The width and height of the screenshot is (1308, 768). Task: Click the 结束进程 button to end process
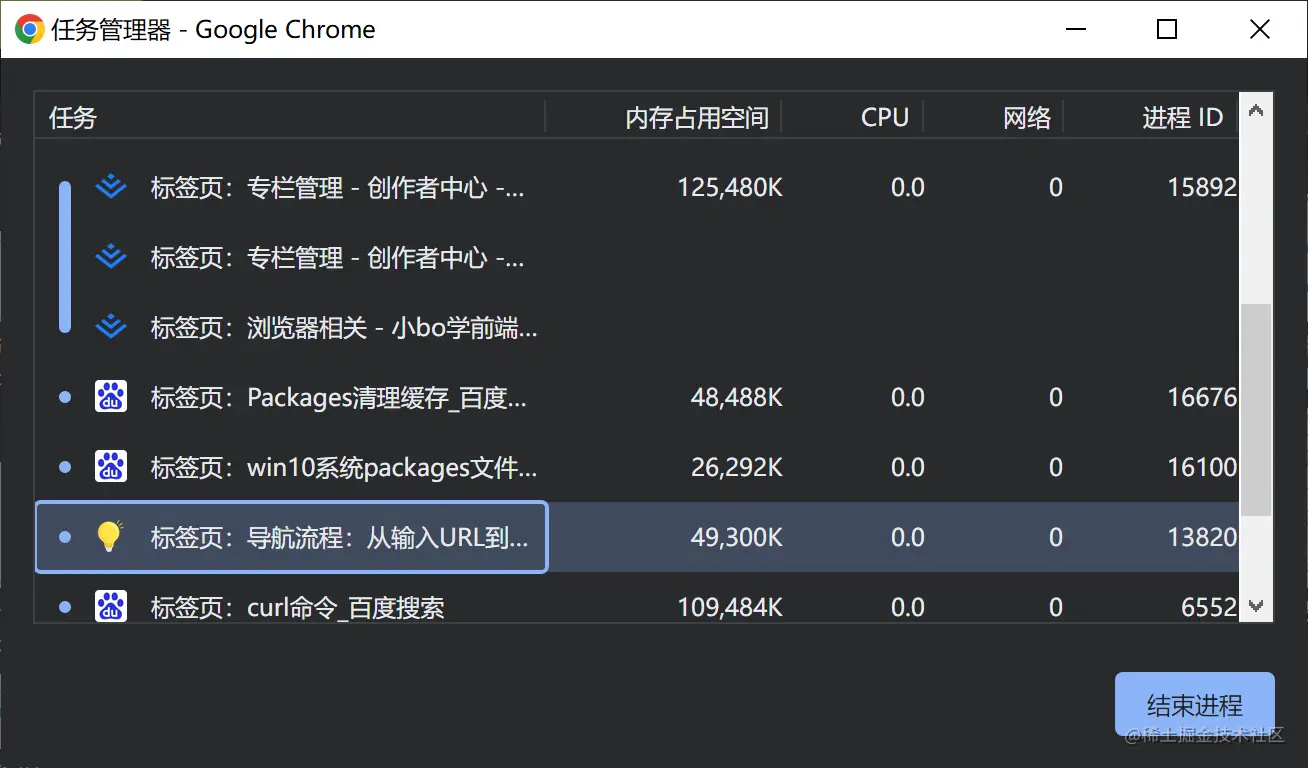point(1194,704)
